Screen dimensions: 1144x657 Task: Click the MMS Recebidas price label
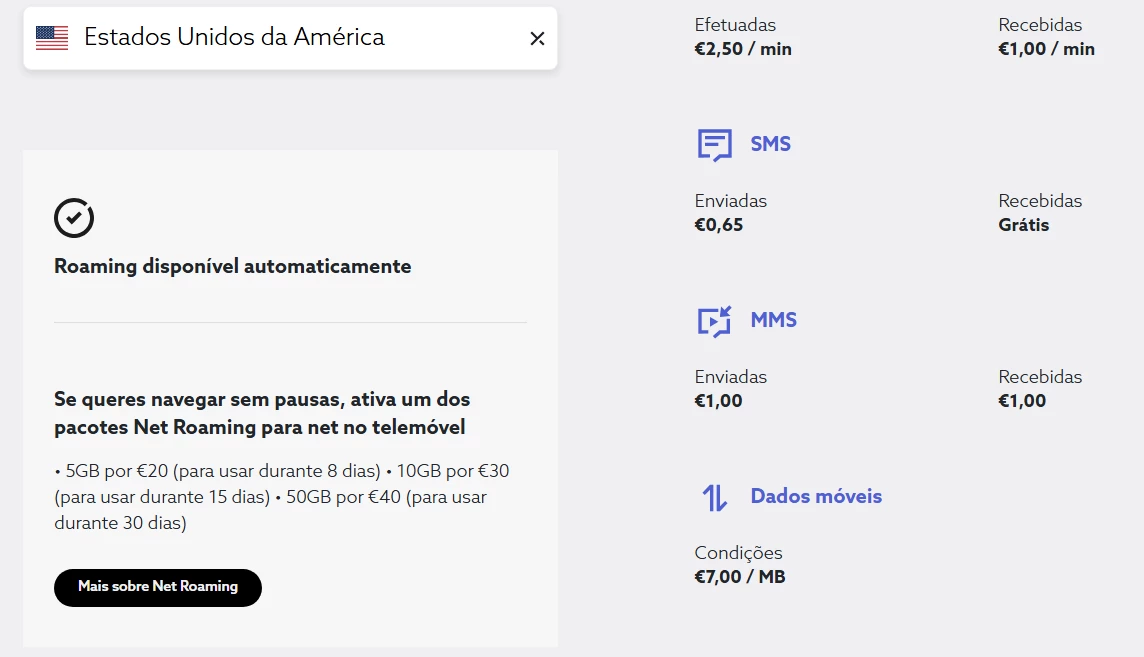pyautogui.click(x=1022, y=401)
